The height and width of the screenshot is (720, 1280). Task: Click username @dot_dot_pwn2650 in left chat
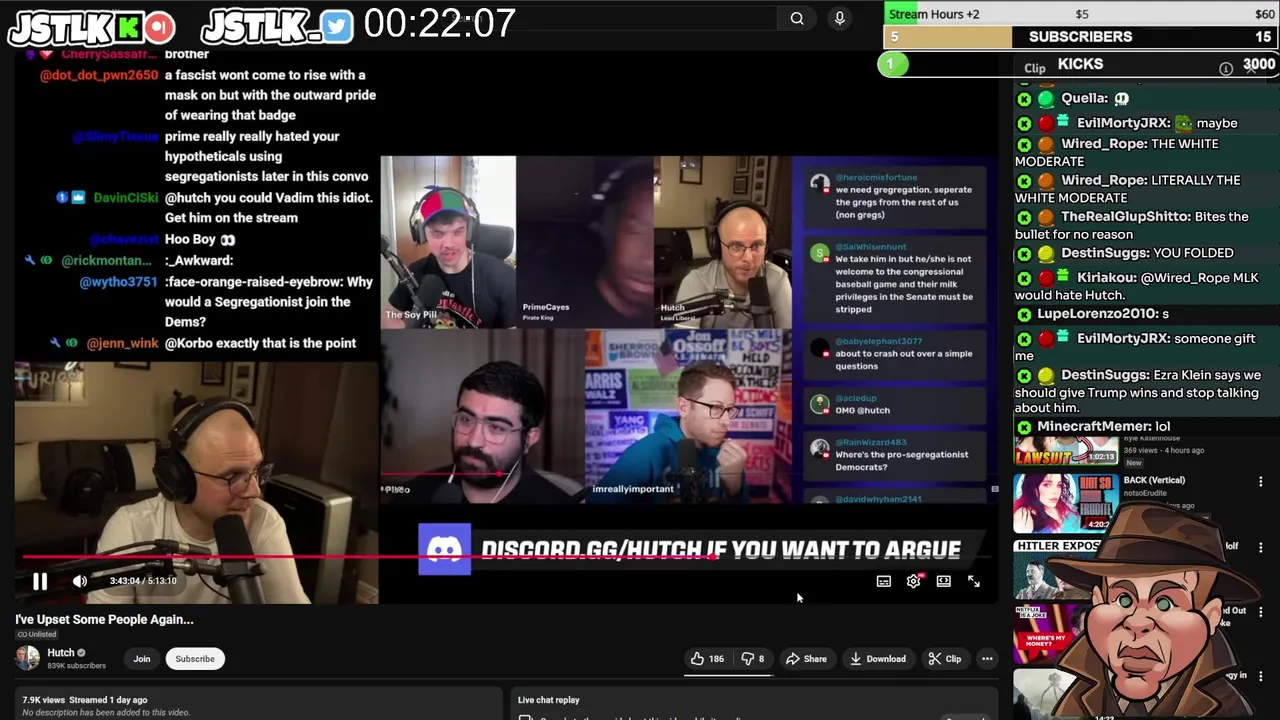point(99,75)
